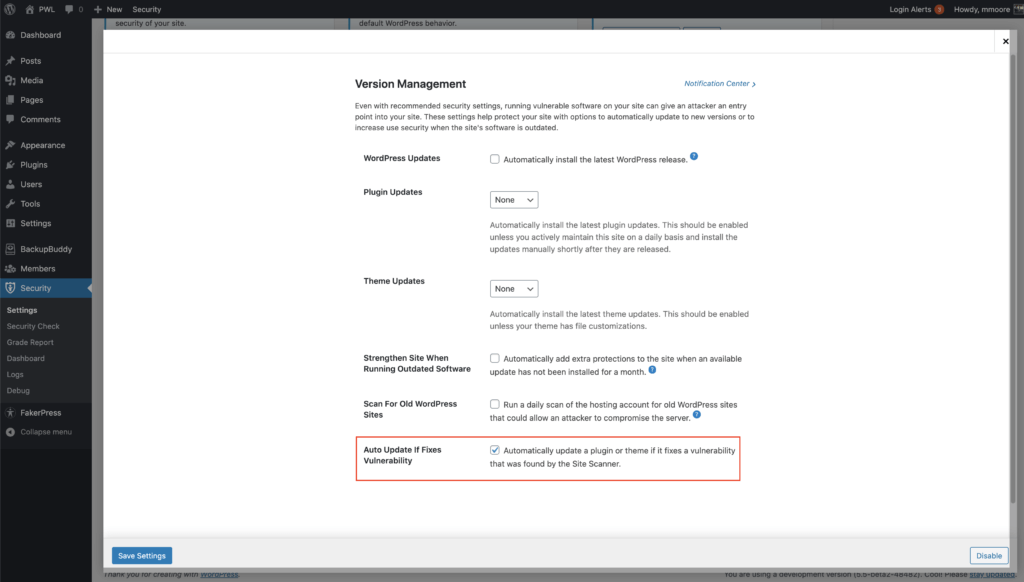
Task: Click the BackupBuddy icon
Action: tap(10, 249)
